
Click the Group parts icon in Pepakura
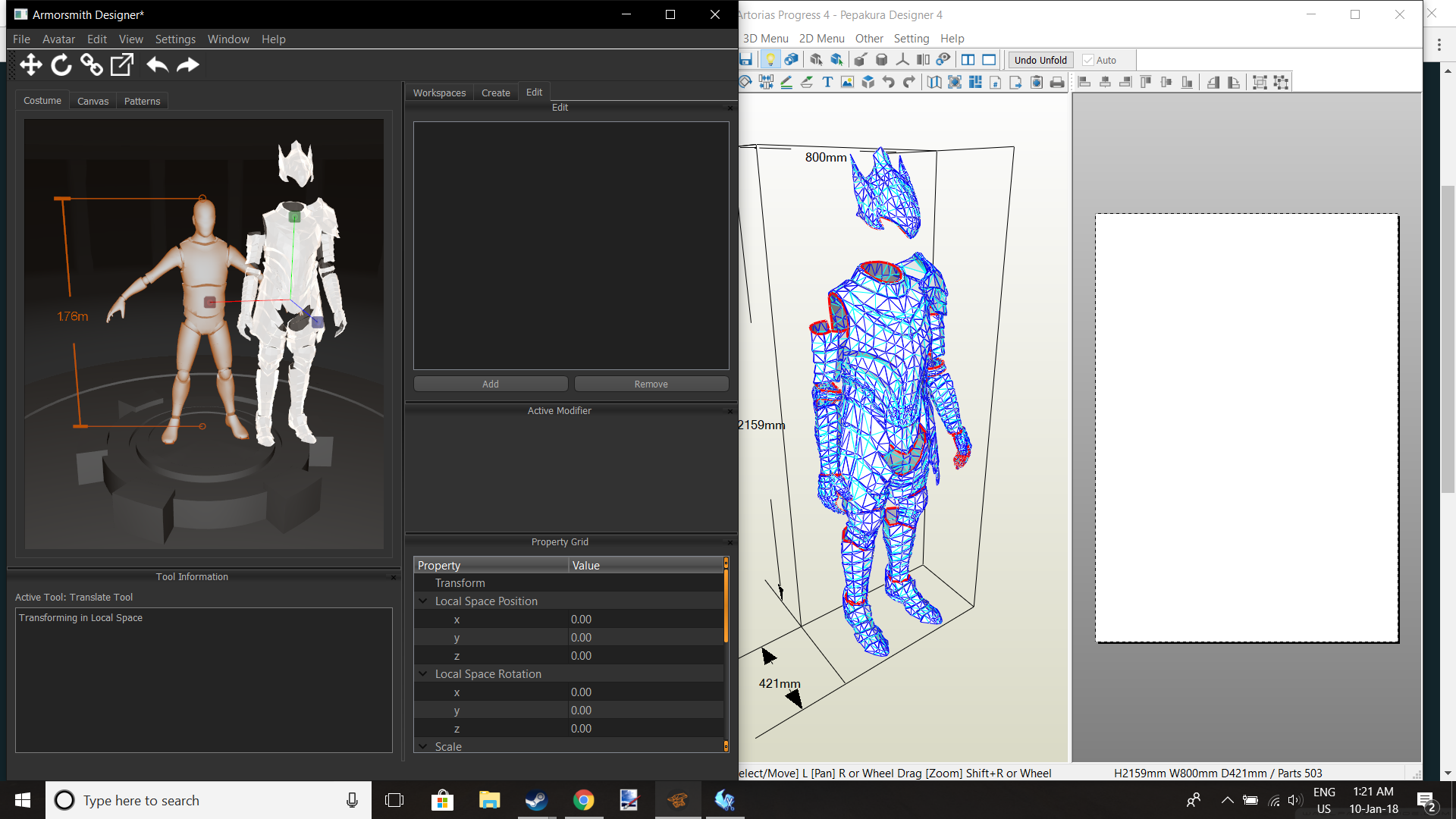click(1260, 82)
